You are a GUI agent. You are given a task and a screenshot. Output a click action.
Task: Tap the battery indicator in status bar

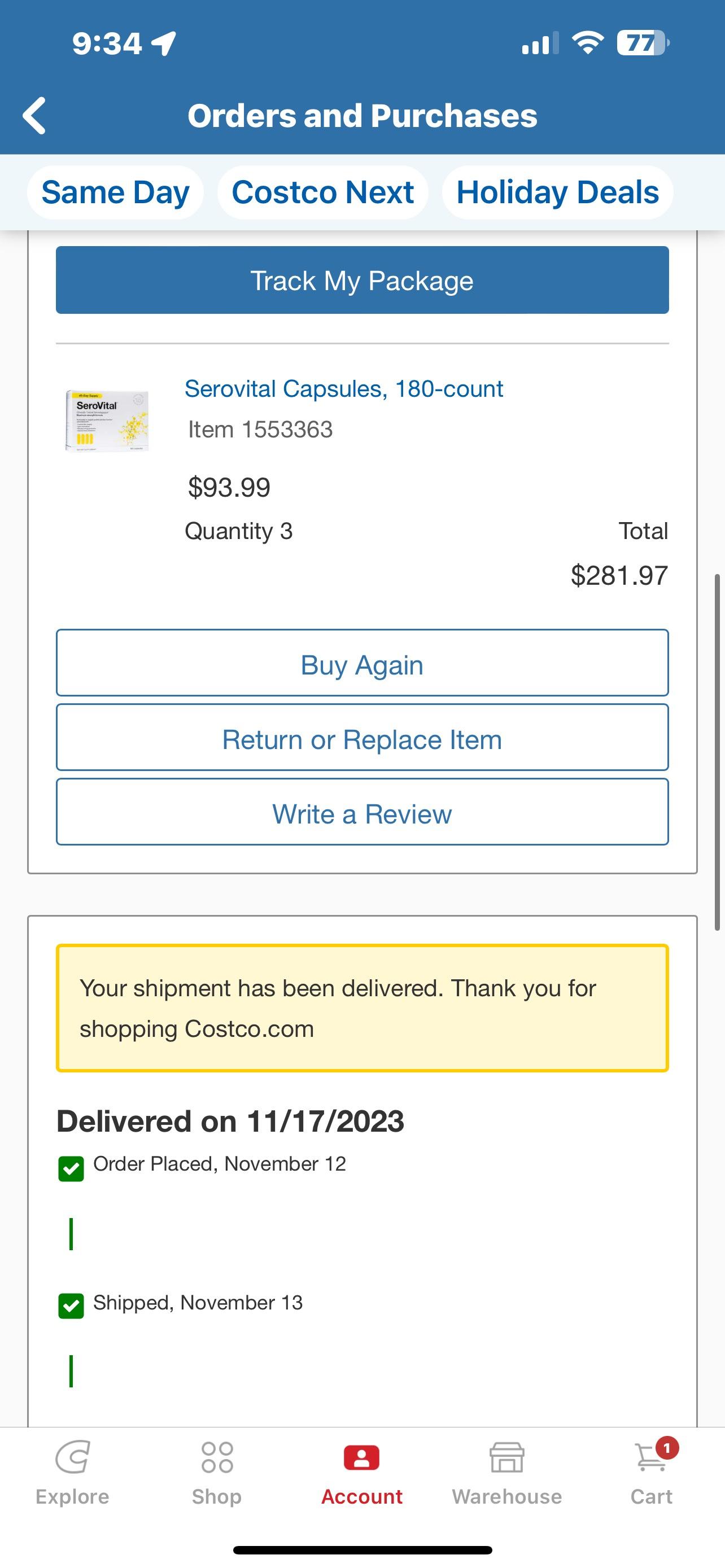[x=642, y=43]
